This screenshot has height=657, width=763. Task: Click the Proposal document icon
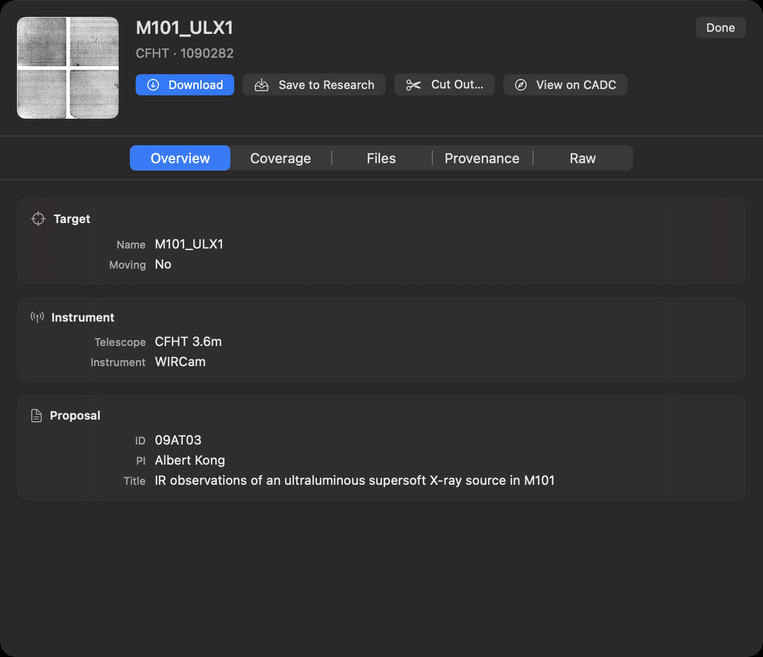[36, 416]
